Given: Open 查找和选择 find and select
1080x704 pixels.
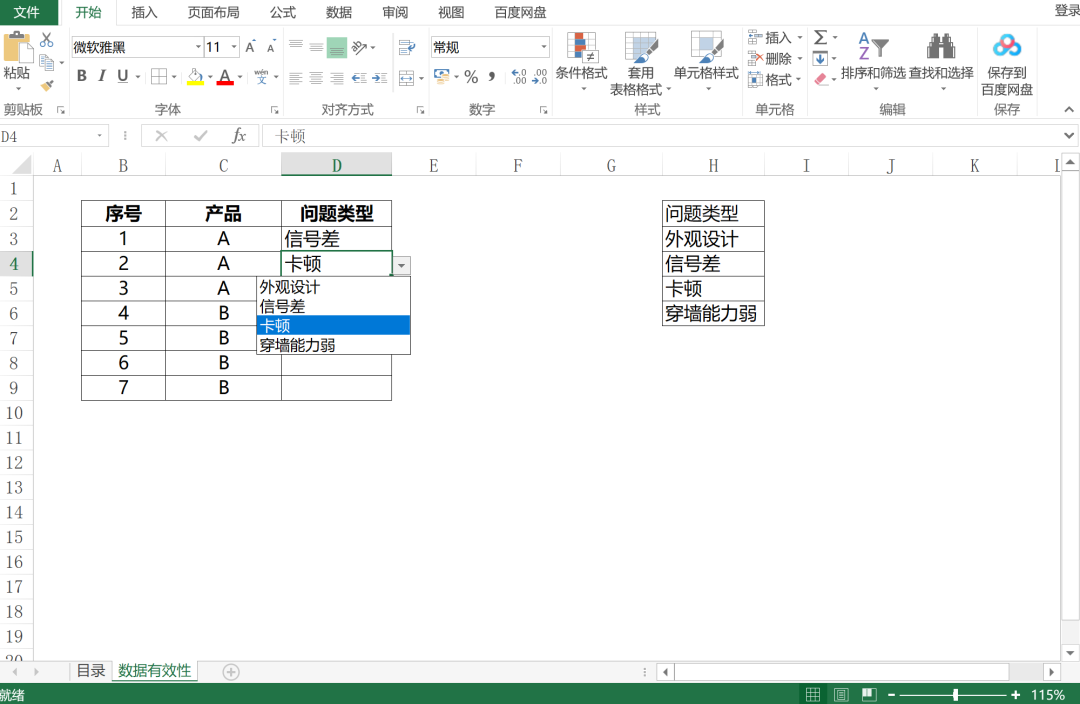Looking at the screenshot, I should (941, 61).
